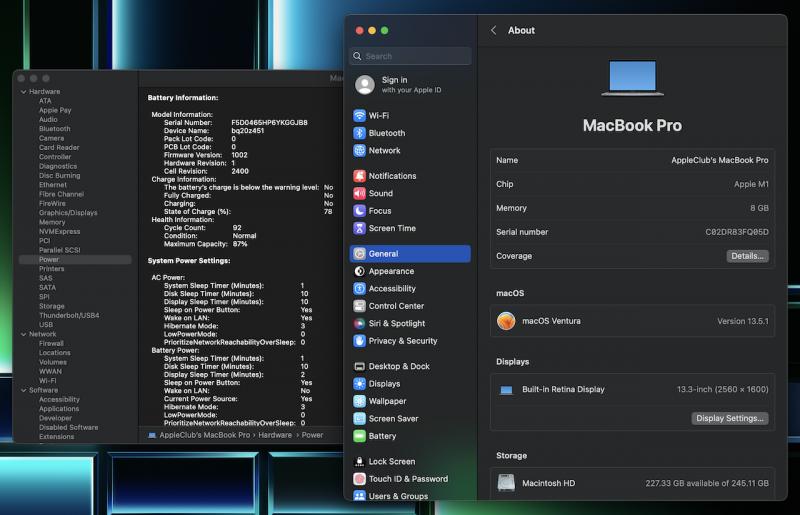Click the Siri & Spotlight icon
The width and height of the screenshot is (800, 515).
[359, 324]
